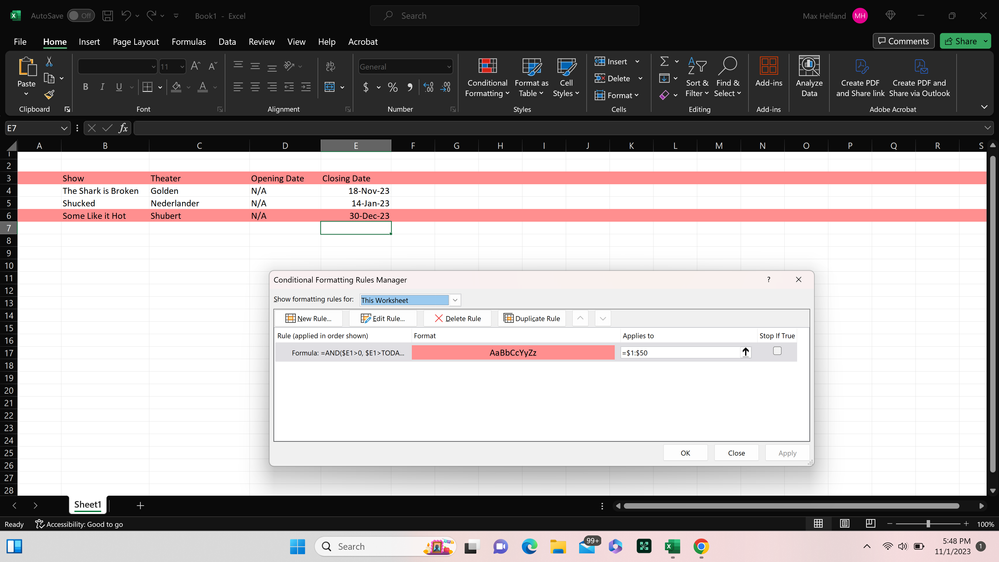Click the AaBbCcYyZz format preview swatch

(513, 352)
